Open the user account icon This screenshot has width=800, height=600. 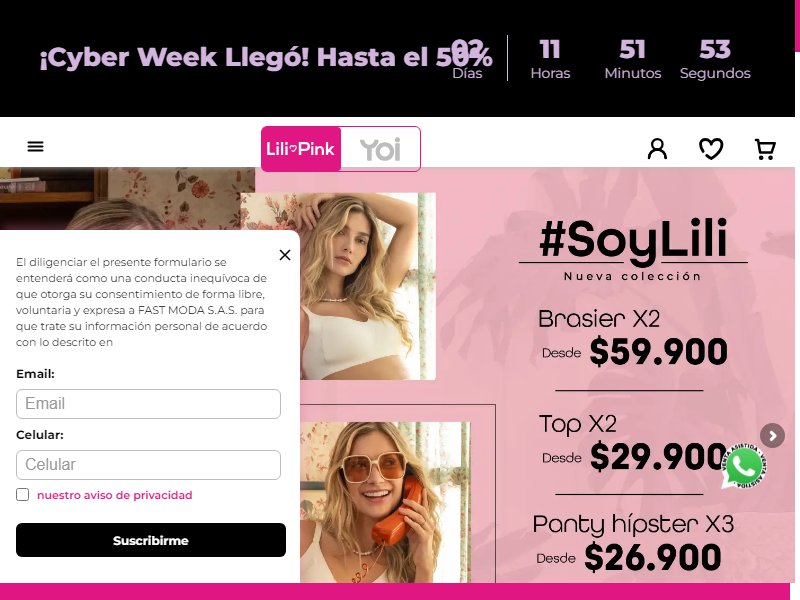point(657,149)
